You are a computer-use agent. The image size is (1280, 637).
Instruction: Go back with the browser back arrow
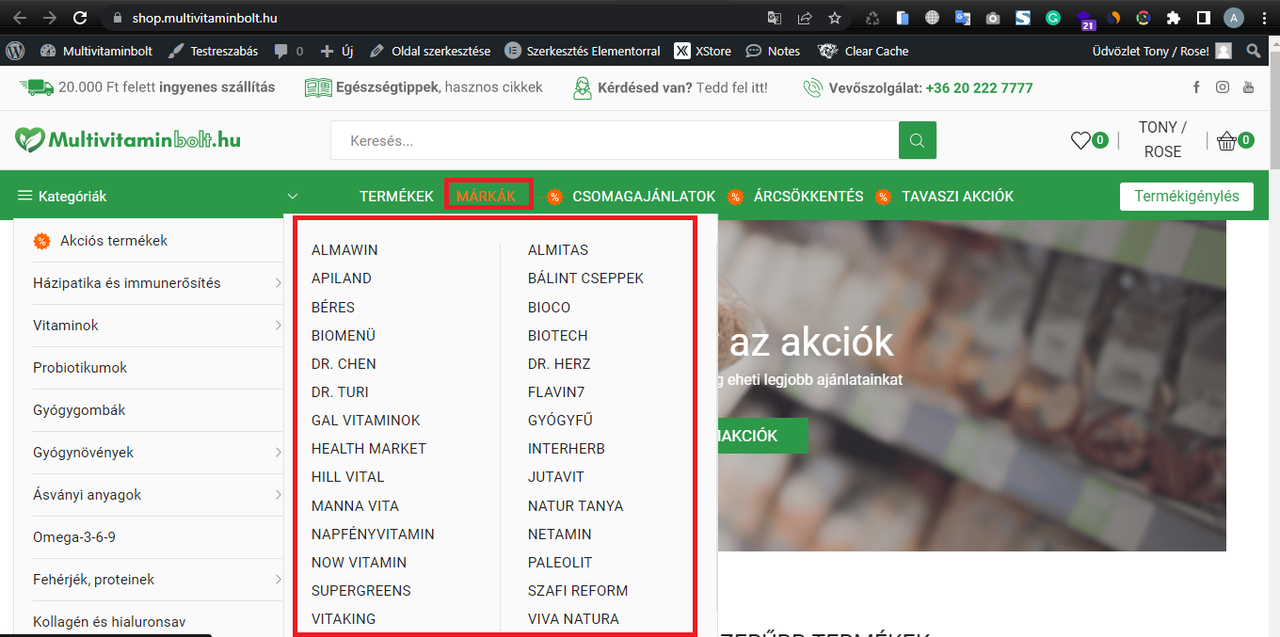(x=20, y=18)
